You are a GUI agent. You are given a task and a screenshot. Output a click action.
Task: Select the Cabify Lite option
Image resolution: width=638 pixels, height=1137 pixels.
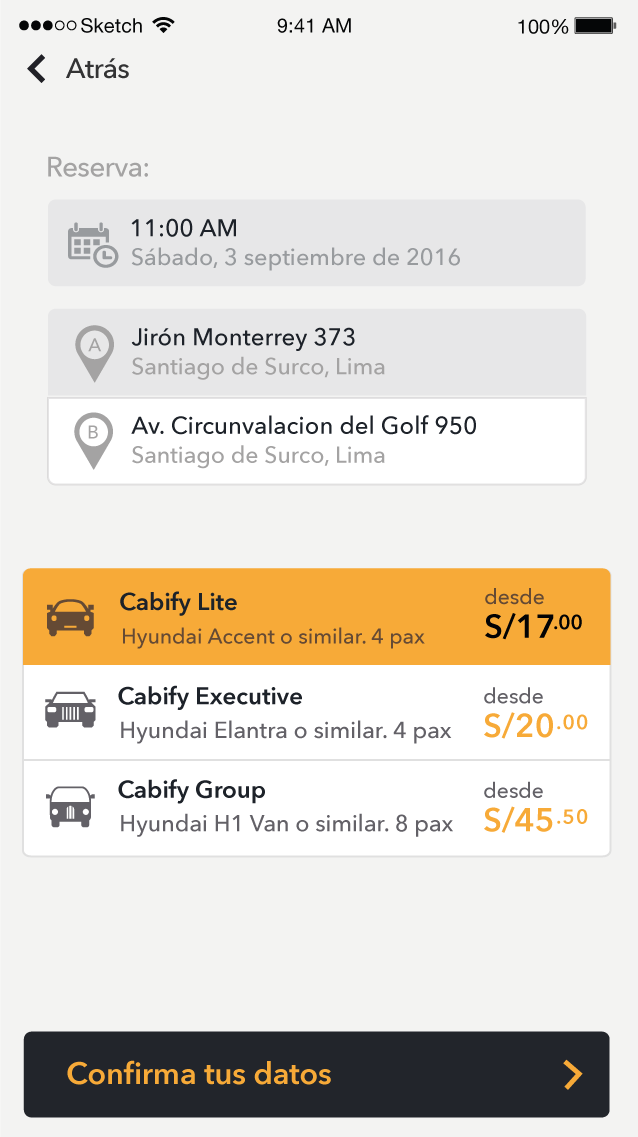click(x=300, y=617)
